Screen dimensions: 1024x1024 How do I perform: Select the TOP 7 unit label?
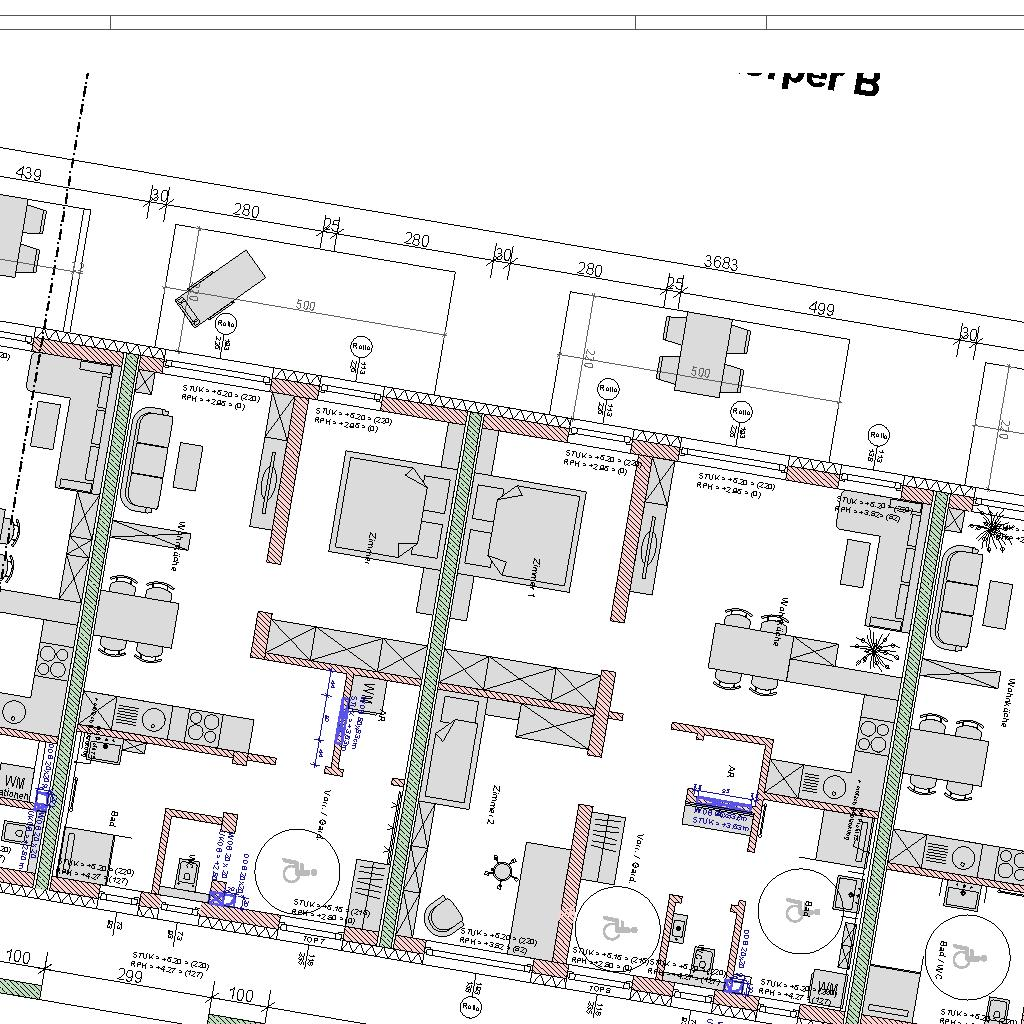pos(313,941)
